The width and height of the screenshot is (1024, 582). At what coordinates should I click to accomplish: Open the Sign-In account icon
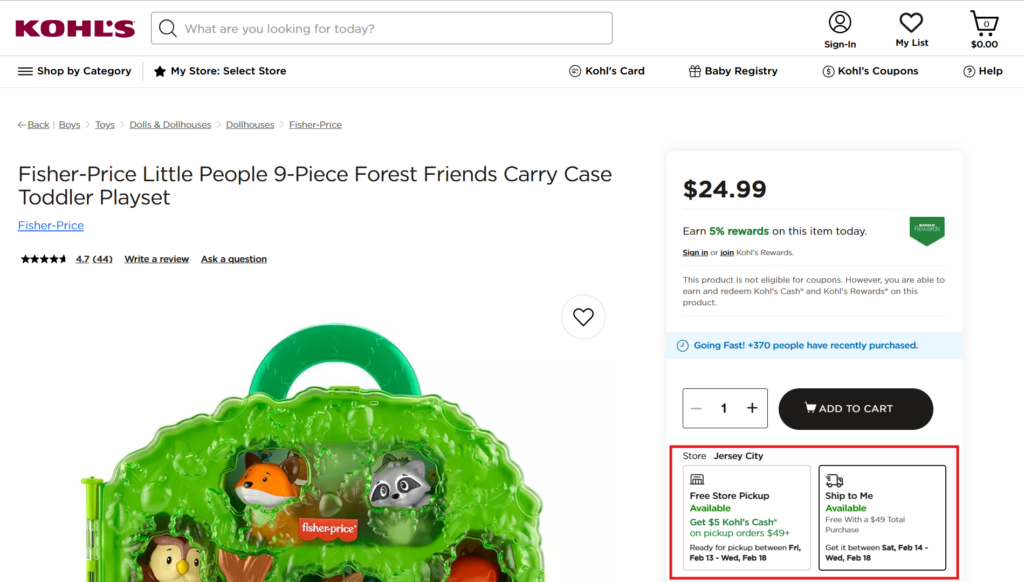tap(840, 23)
